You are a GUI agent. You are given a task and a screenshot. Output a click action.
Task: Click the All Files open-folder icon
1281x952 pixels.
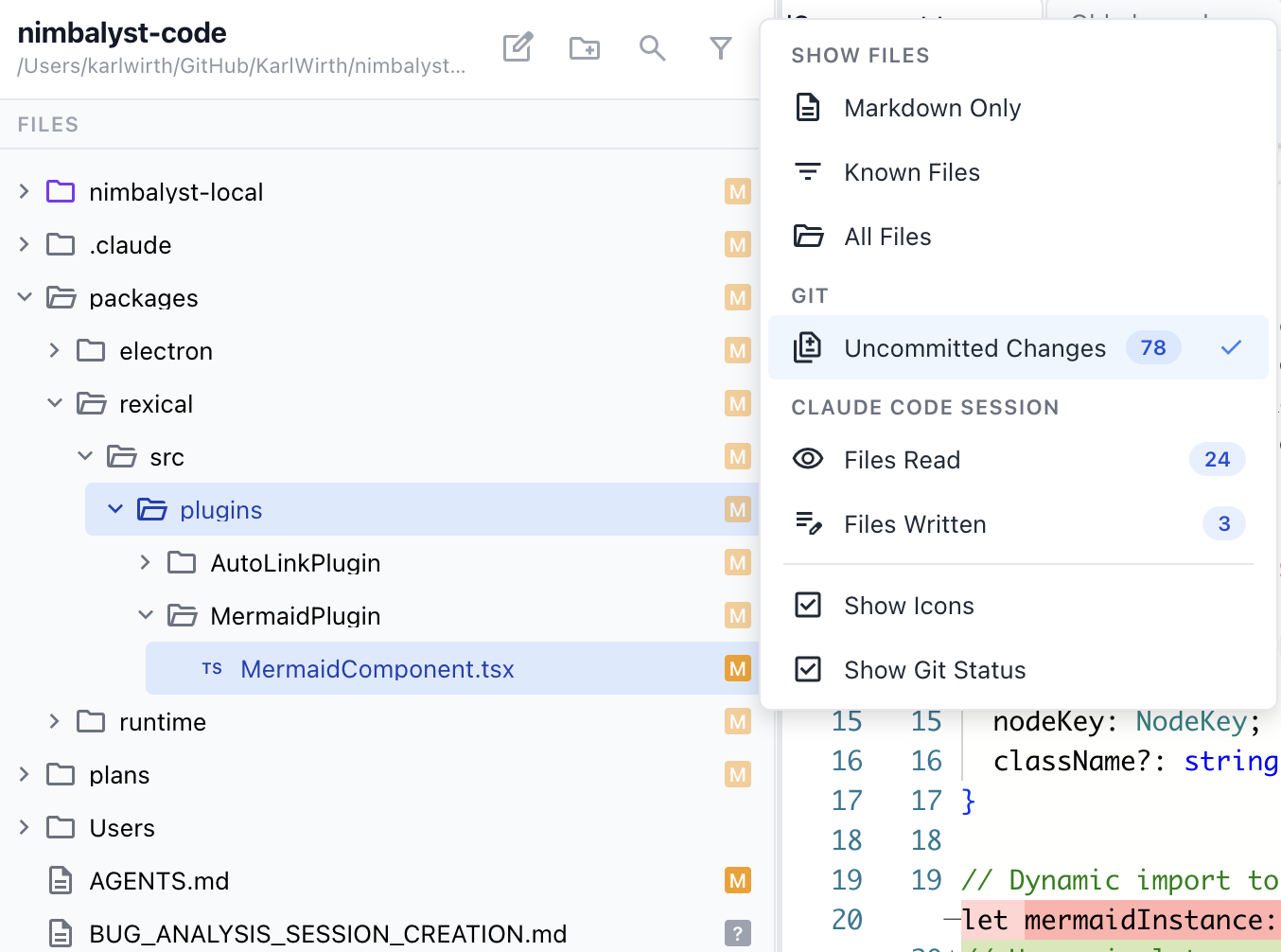pos(808,237)
